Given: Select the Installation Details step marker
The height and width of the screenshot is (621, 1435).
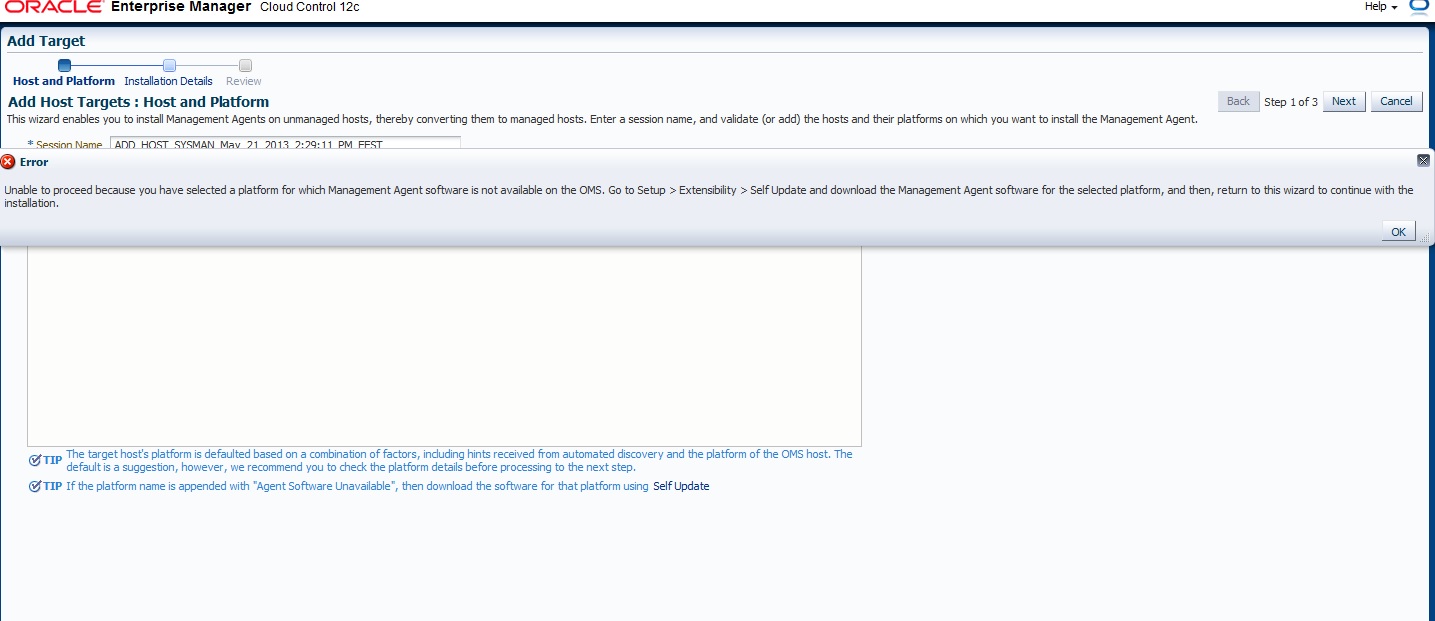Looking at the screenshot, I should click(169, 66).
